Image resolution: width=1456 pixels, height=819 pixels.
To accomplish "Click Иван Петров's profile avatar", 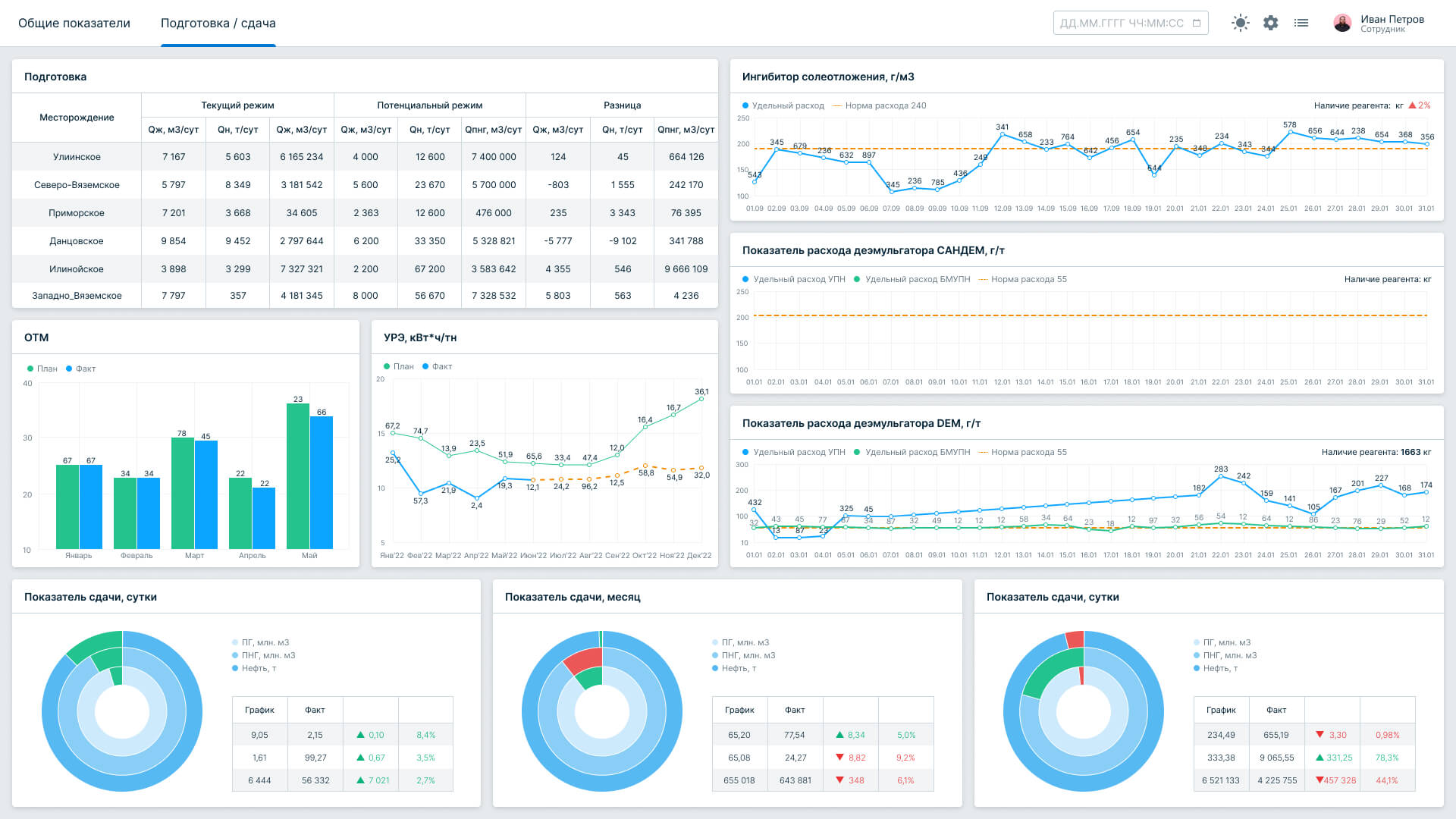I will (1342, 23).
